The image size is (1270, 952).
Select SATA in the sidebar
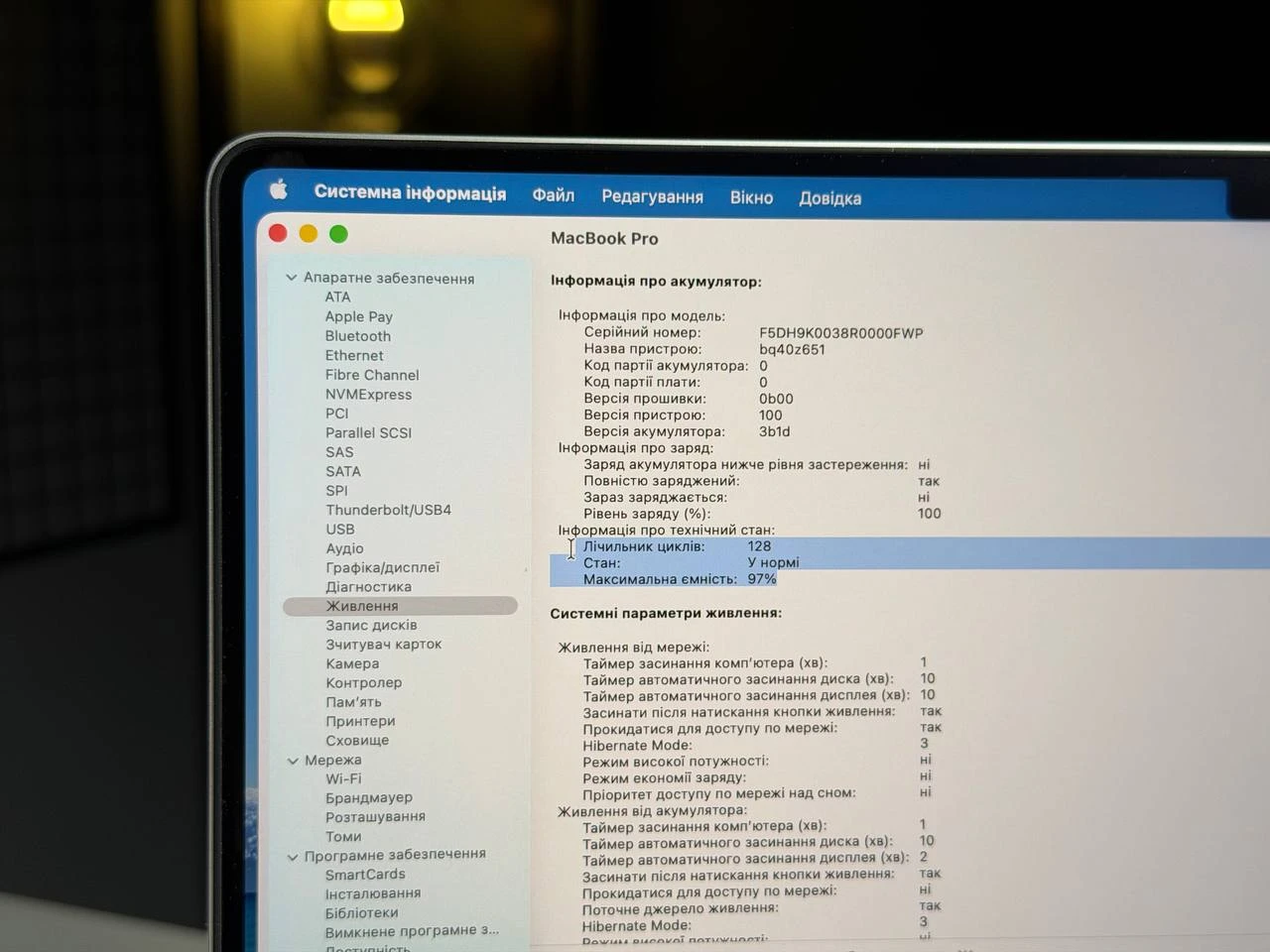point(343,471)
